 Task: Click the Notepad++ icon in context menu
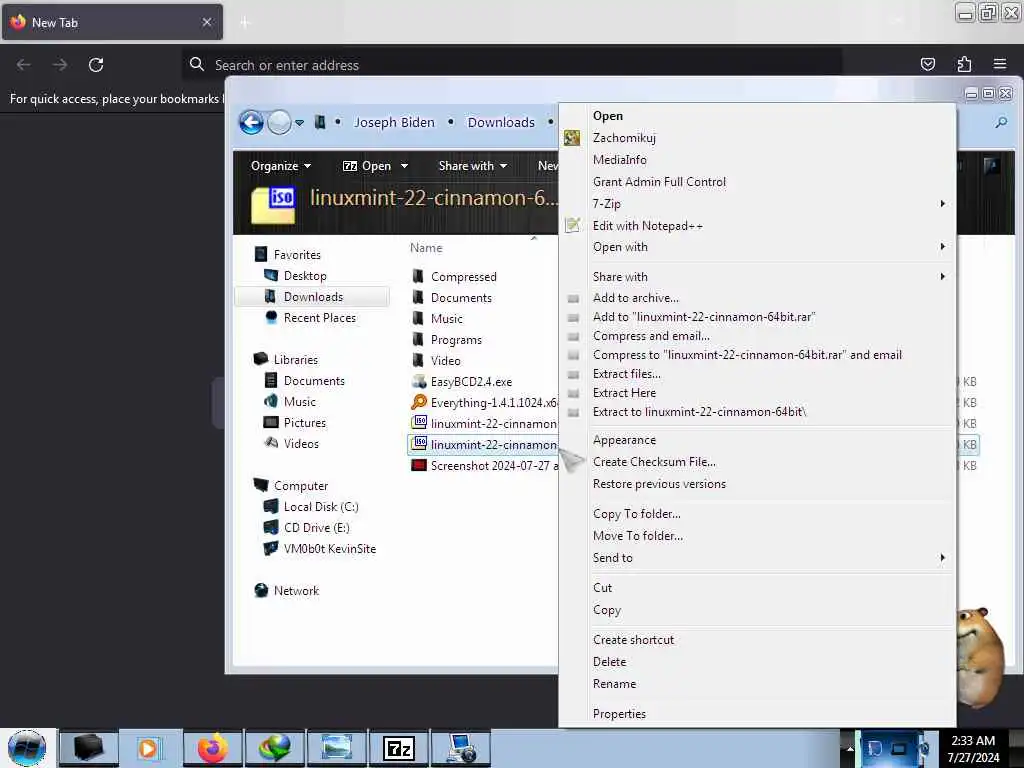pos(572,225)
